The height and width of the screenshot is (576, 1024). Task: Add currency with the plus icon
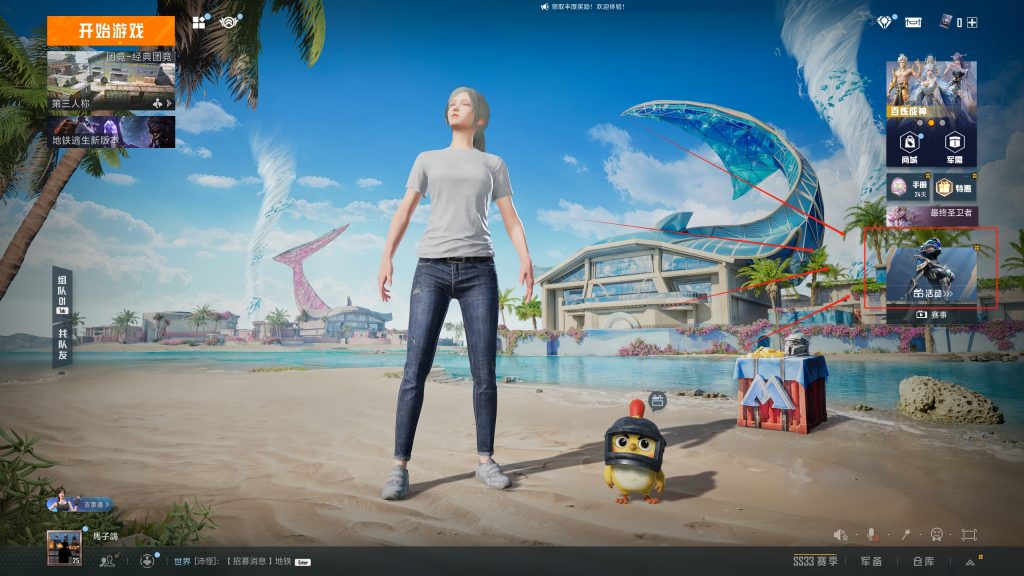coord(972,23)
